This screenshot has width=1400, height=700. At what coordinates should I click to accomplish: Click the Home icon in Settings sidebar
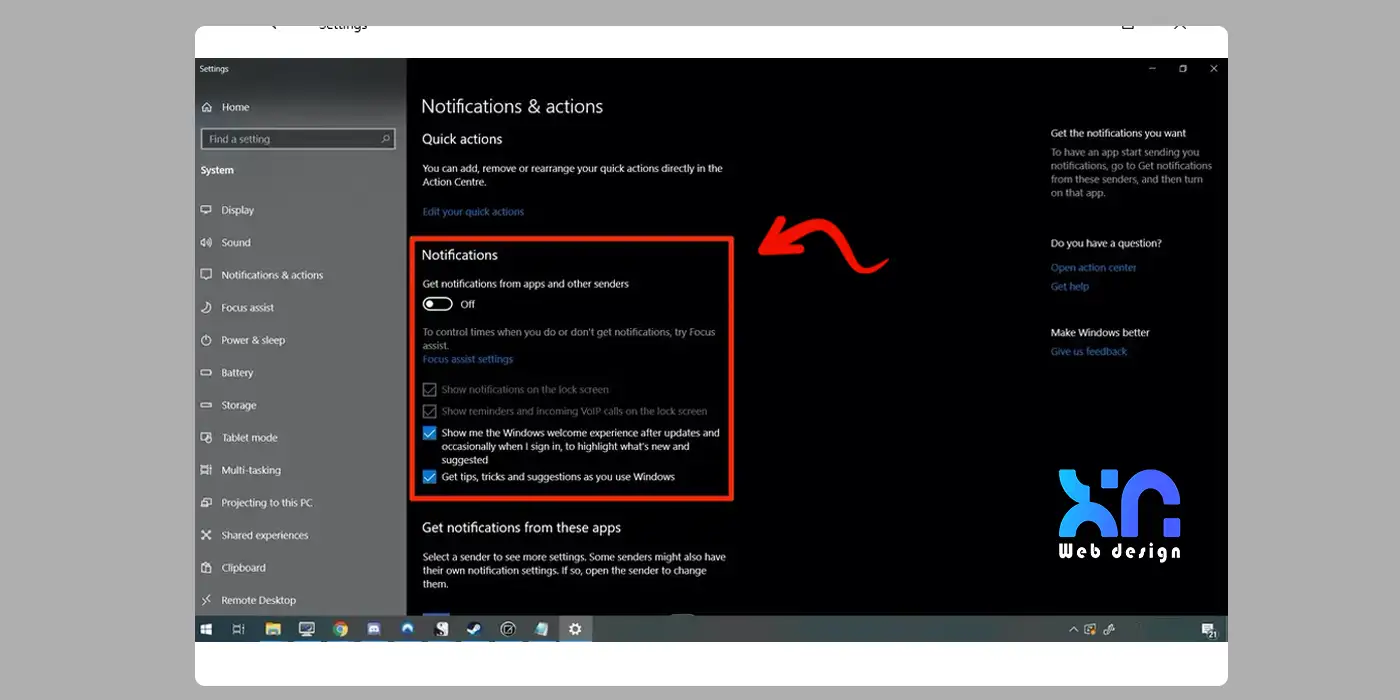pyautogui.click(x=207, y=107)
